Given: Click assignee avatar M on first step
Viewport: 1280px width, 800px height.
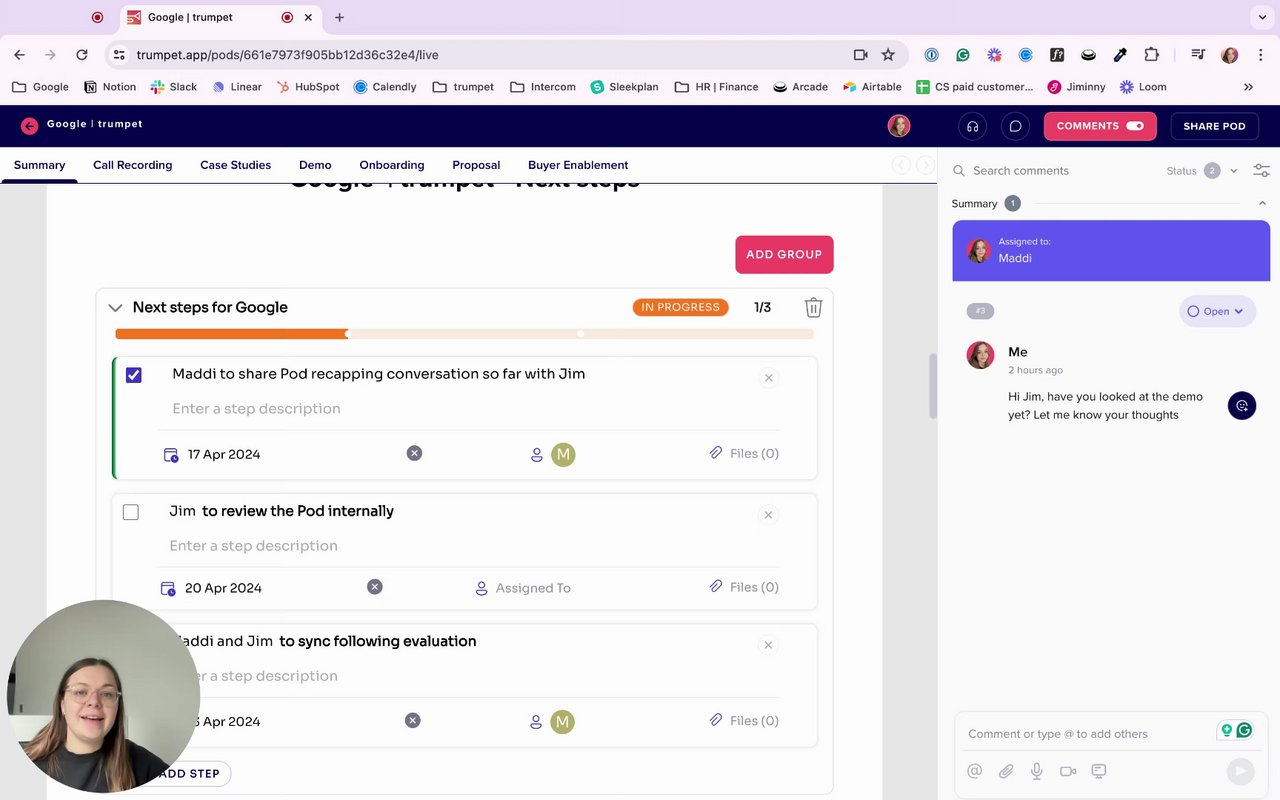Looking at the screenshot, I should (563, 454).
